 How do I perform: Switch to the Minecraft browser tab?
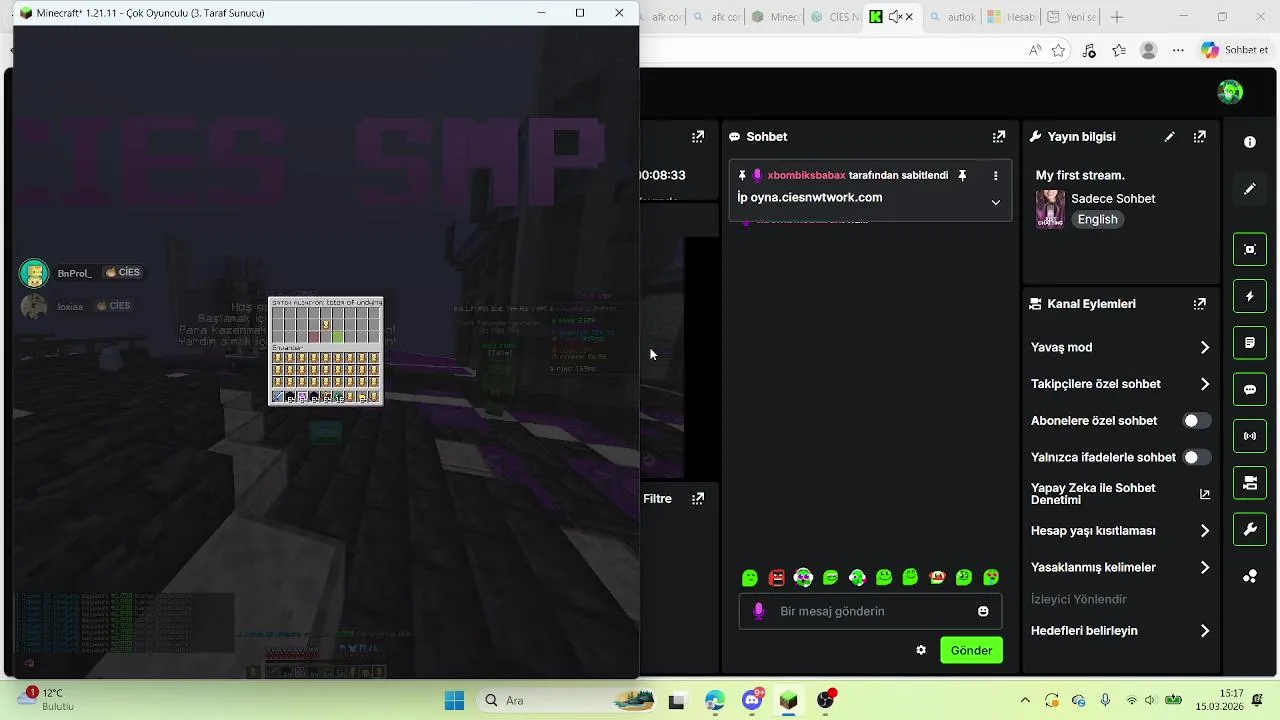pos(775,17)
